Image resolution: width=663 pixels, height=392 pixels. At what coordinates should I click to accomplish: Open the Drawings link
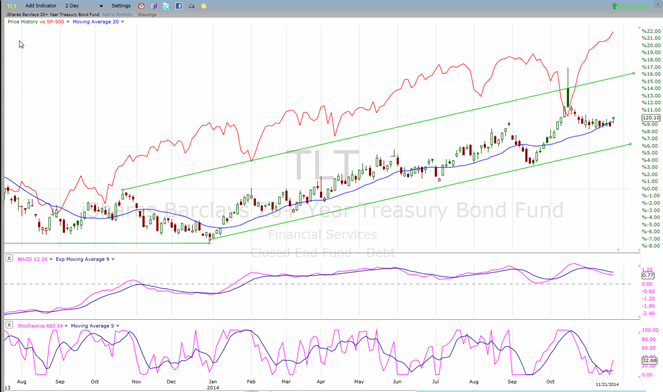tap(147, 15)
